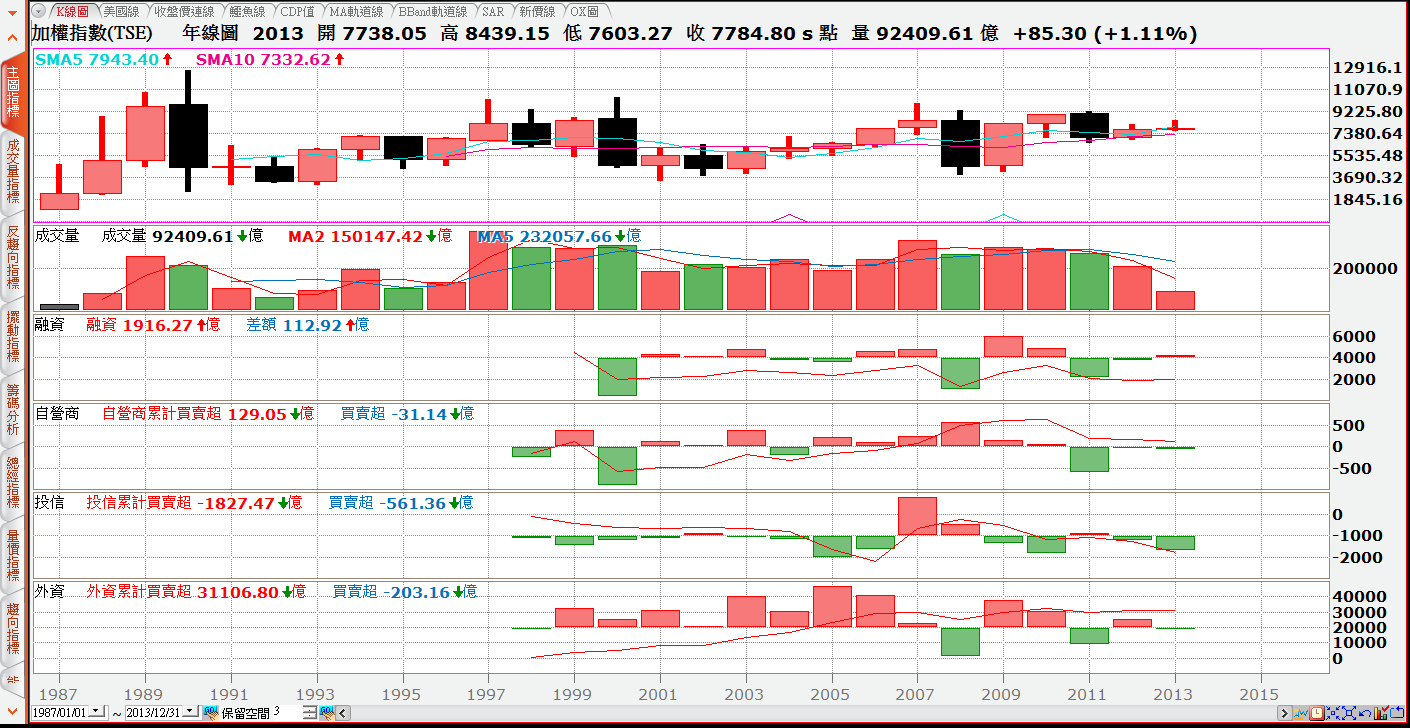The width and height of the screenshot is (1410, 728).
Task: Click +85.30 (+1.11%) change text
Action: pyautogui.click(x=1104, y=33)
